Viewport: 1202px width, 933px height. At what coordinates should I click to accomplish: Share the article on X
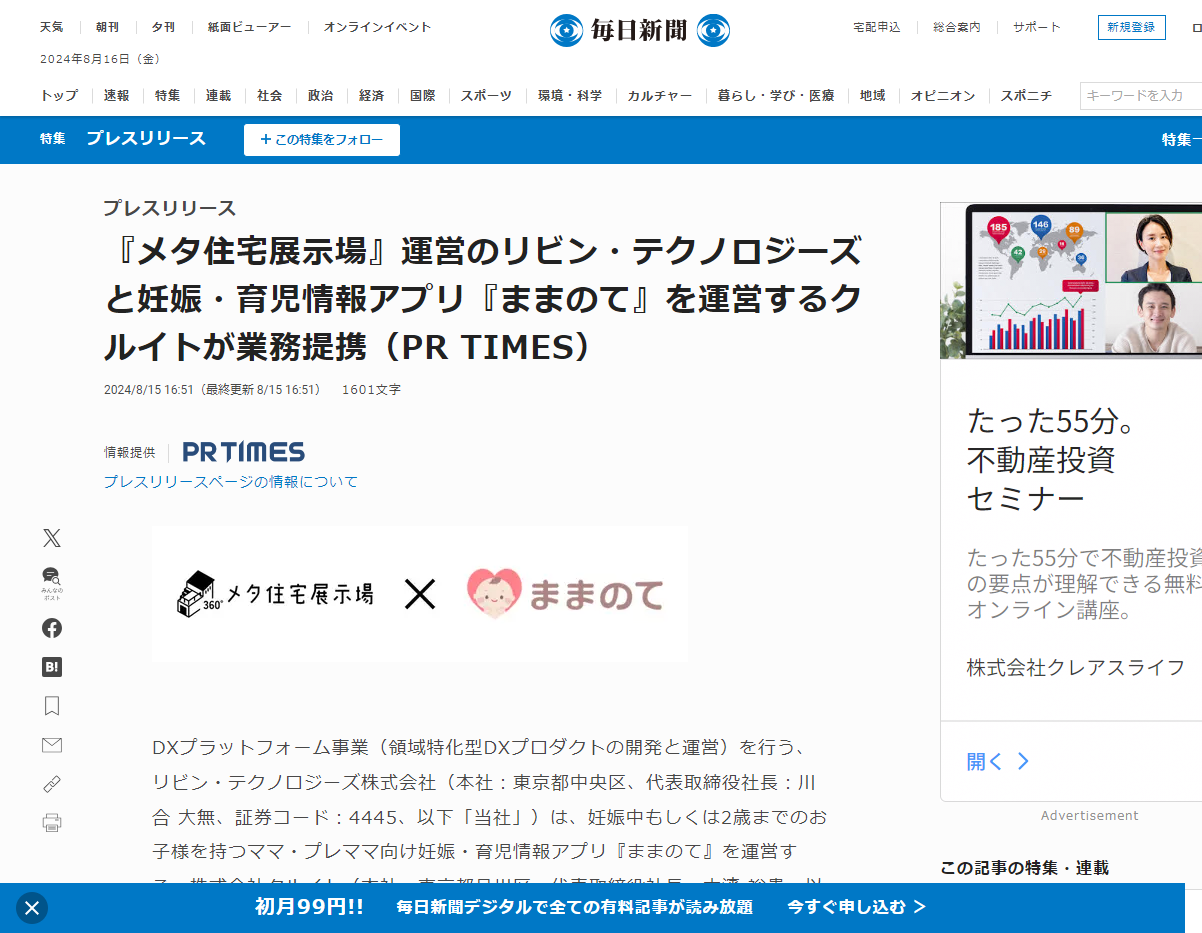click(52, 538)
